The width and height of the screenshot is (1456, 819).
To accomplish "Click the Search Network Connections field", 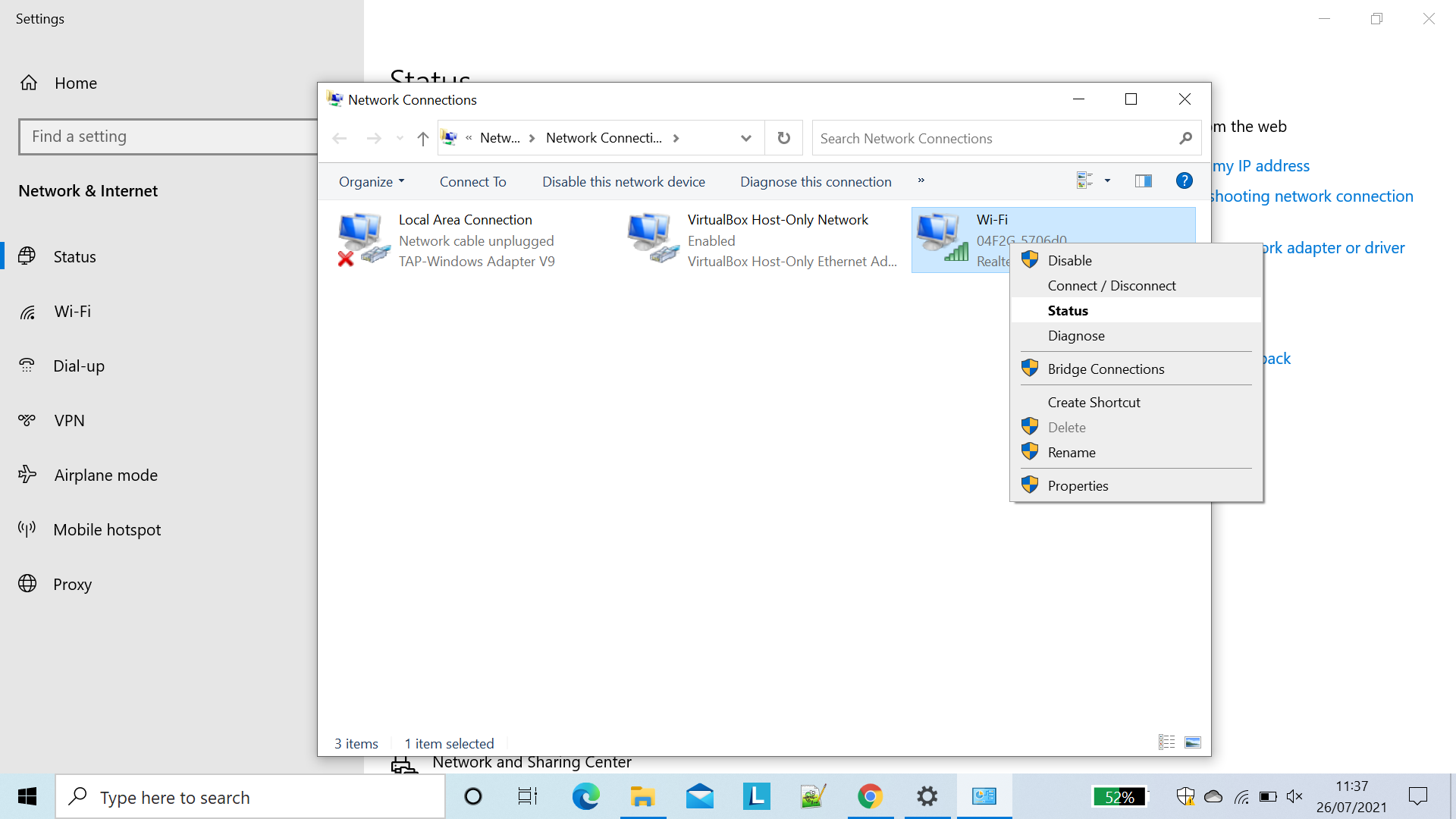I will (x=993, y=139).
